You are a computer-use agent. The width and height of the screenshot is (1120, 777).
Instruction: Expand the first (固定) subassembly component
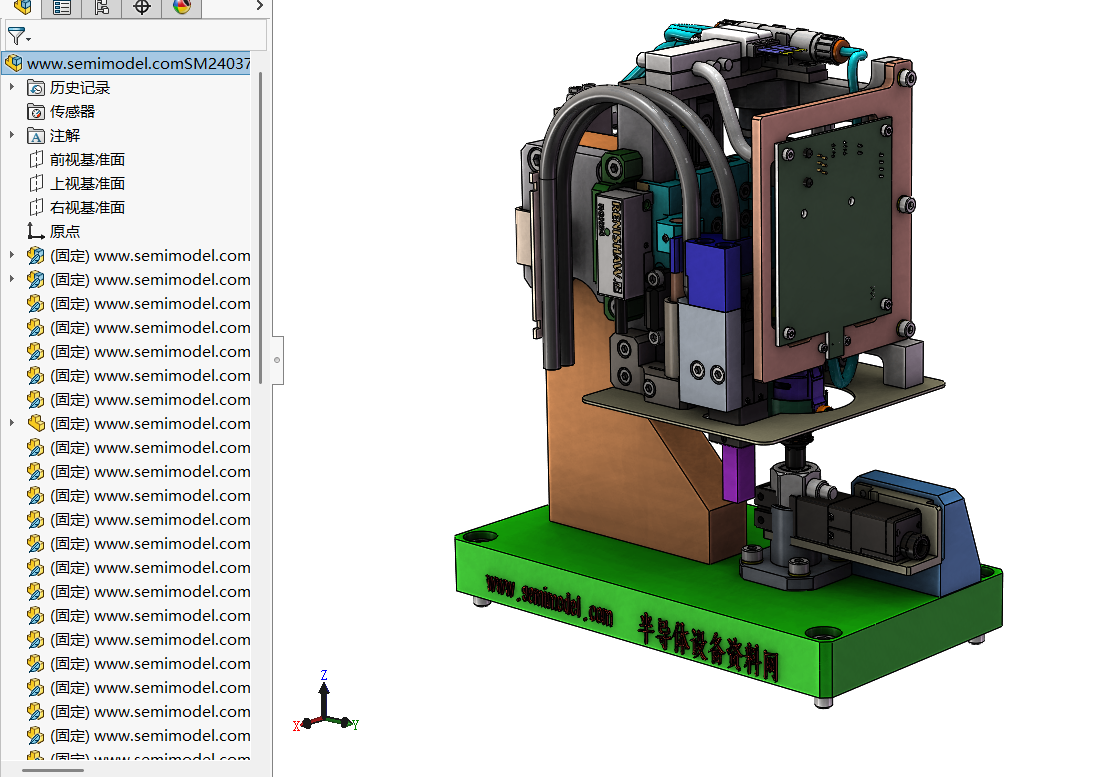pyautogui.click(x=11, y=255)
